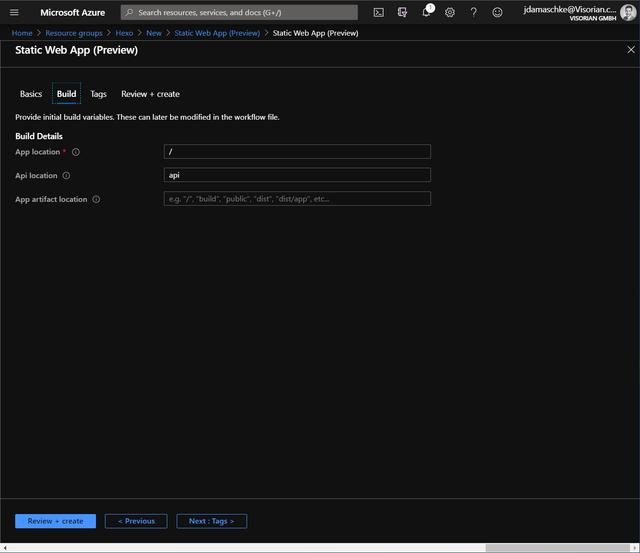
Task: Go to Review + create tab
Action: pyautogui.click(x=150, y=94)
